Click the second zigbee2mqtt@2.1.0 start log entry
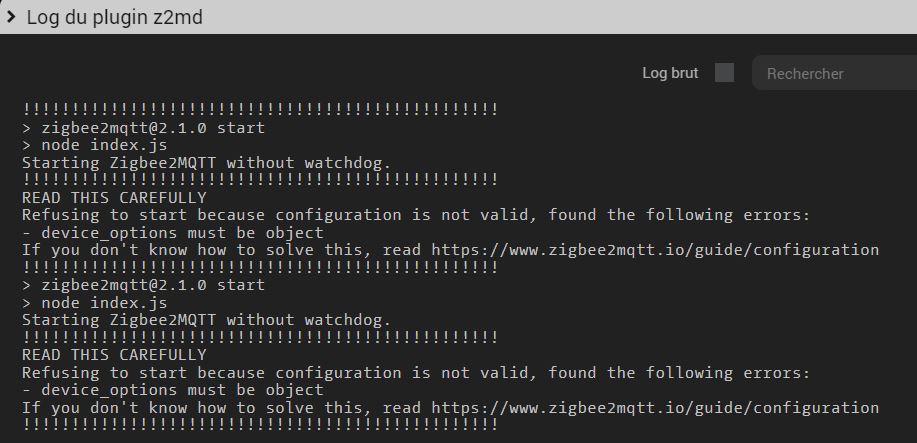Image resolution: width=917 pixels, height=443 pixels. tap(143, 286)
